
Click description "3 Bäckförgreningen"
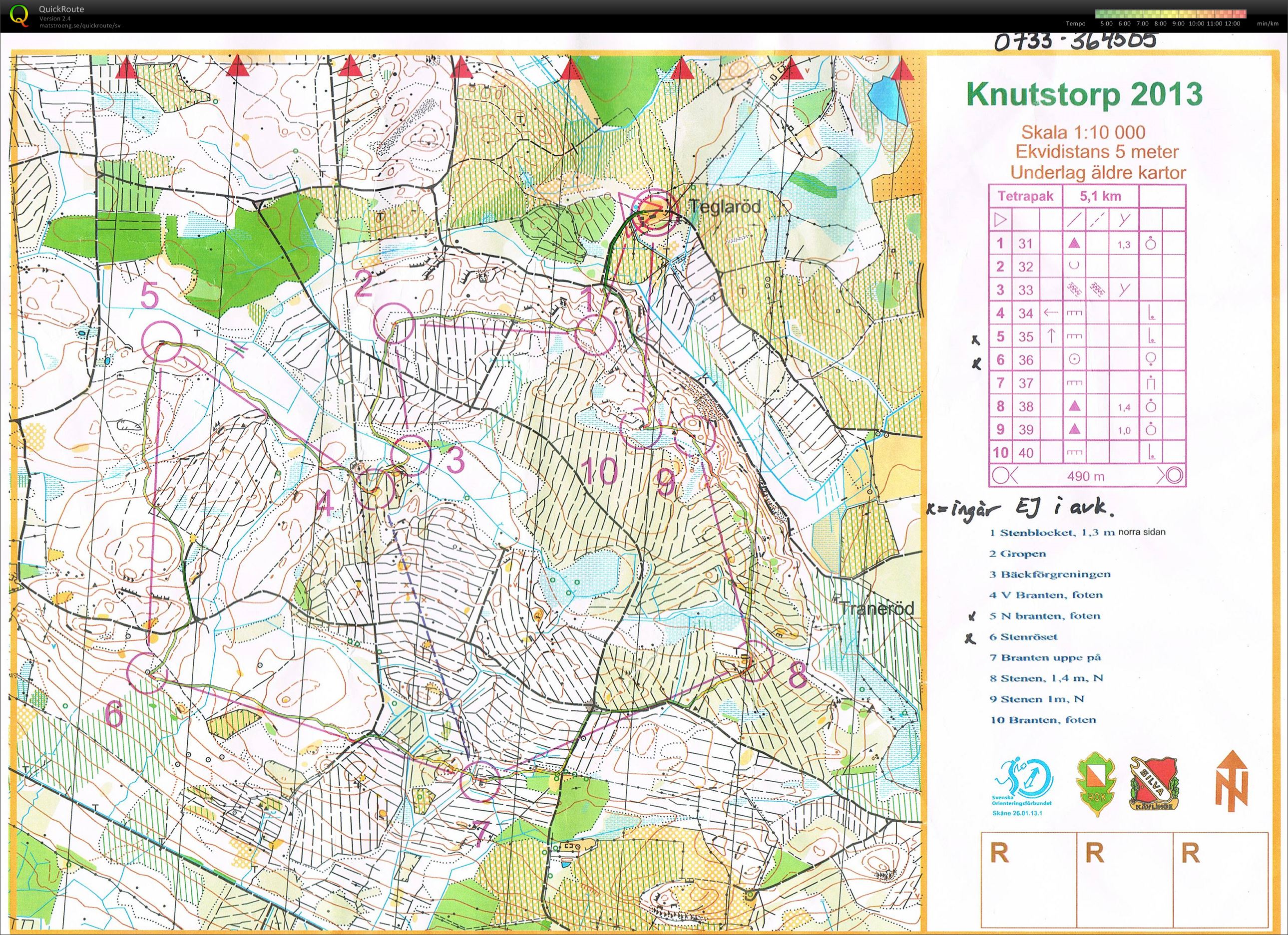click(x=1049, y=574)
